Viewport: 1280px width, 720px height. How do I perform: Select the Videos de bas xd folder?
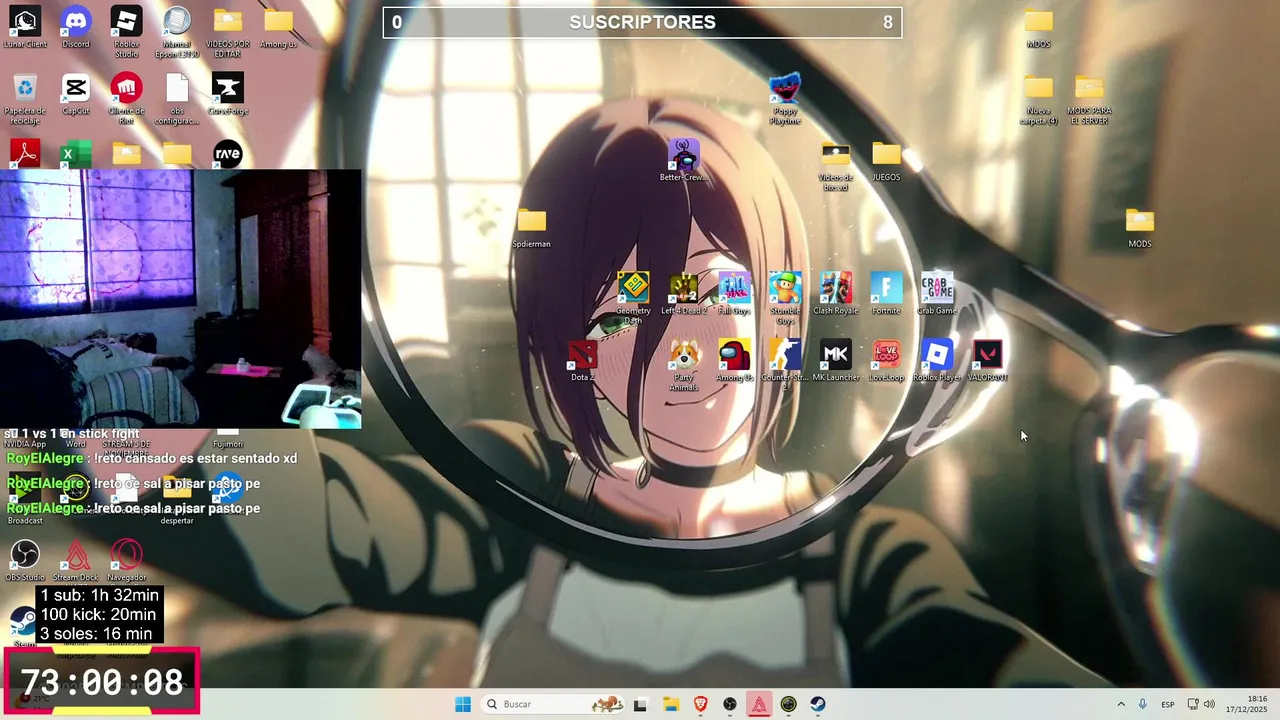[835, 165]
